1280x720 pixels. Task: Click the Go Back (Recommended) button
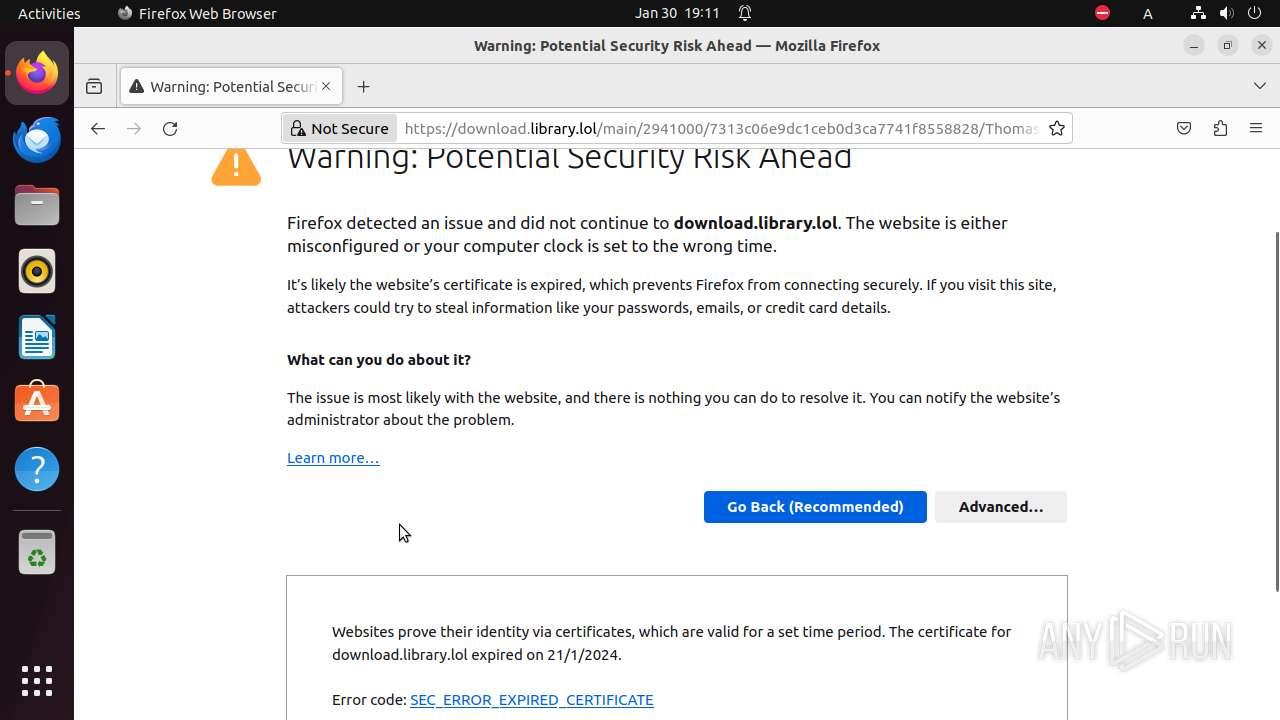tap(815, 507)
